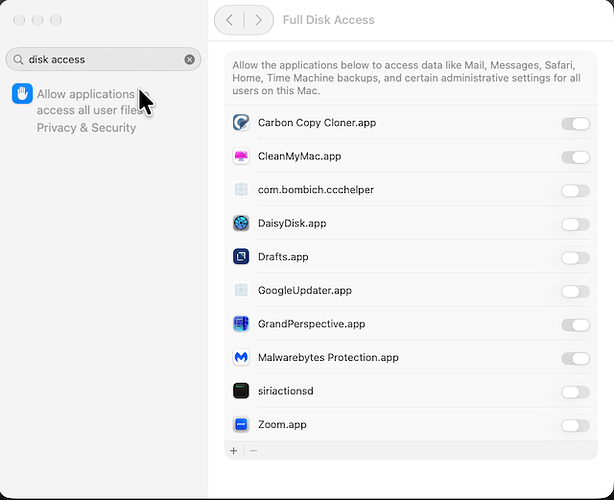Click the 'disk access' search field

pos(103,60)
